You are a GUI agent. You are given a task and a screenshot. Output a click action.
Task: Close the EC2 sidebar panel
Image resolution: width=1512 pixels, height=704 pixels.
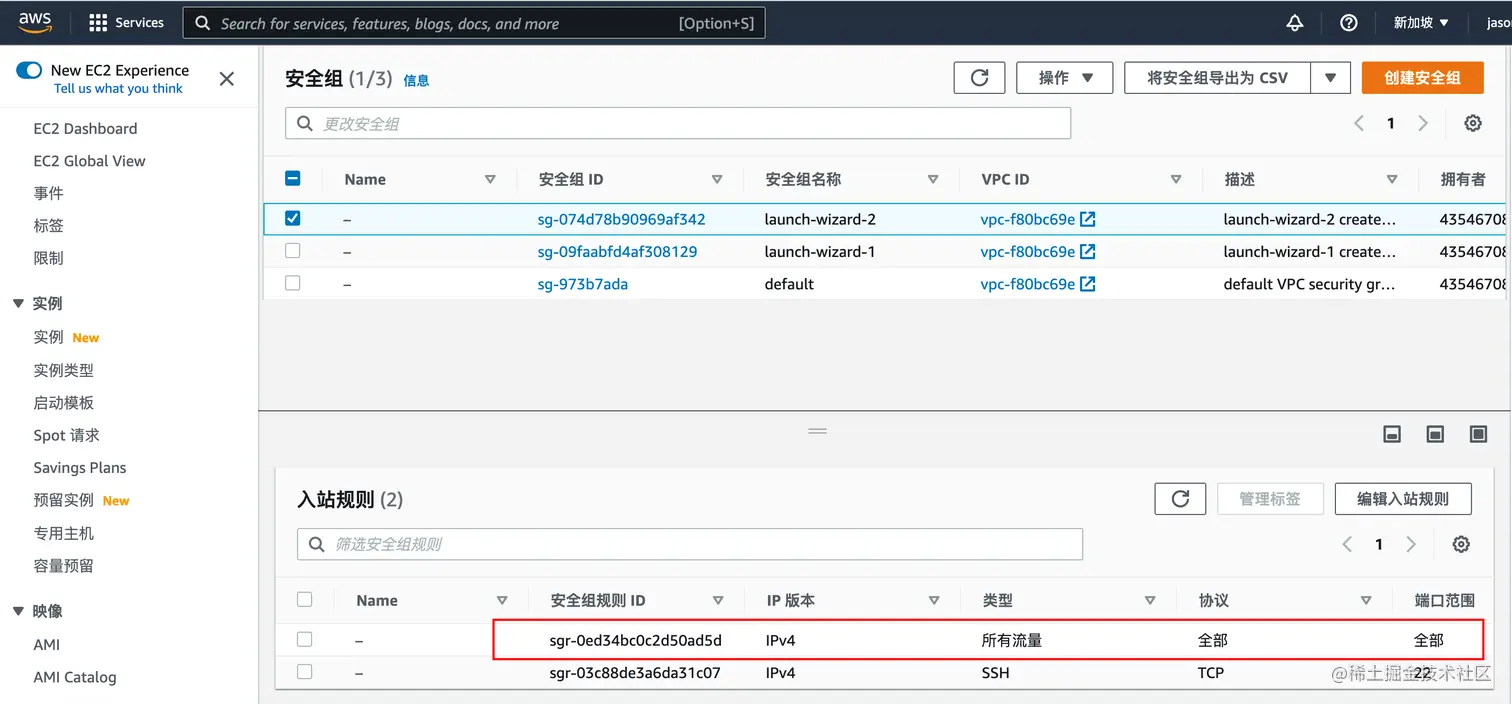pos(227,78)
